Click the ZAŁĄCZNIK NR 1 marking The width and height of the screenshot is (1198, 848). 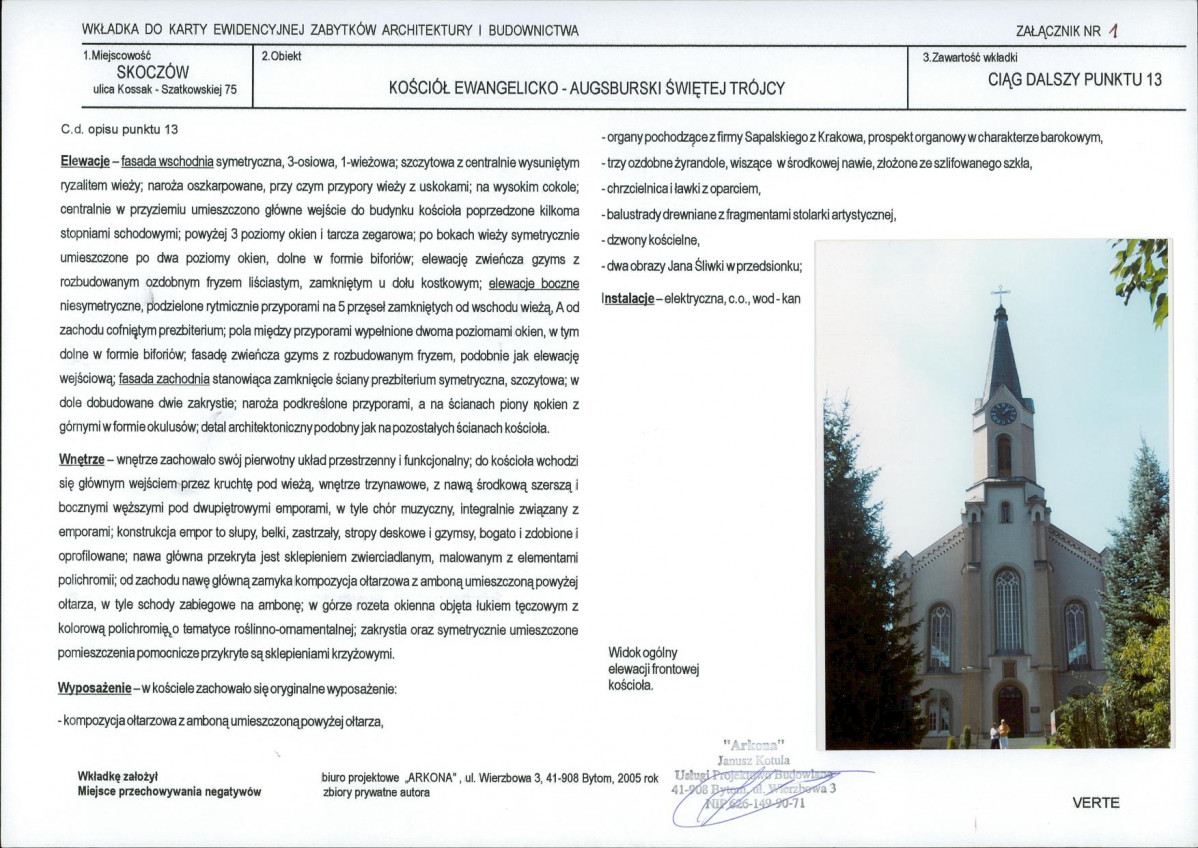[x=1066, y=31]
